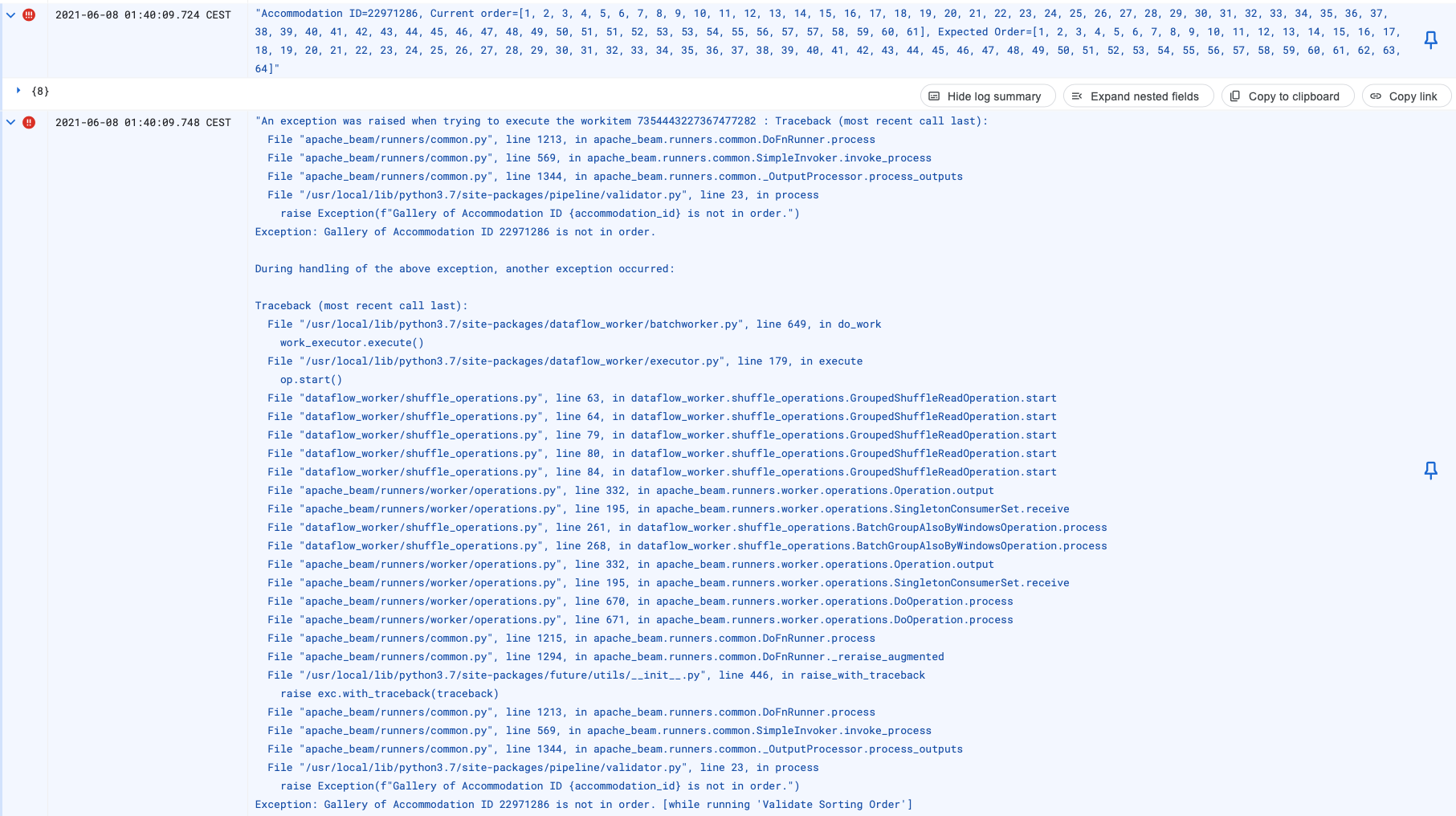Click the log summary icon inside Hide log summary button
Screen dimensions: 1456x816
click(932, 95)
